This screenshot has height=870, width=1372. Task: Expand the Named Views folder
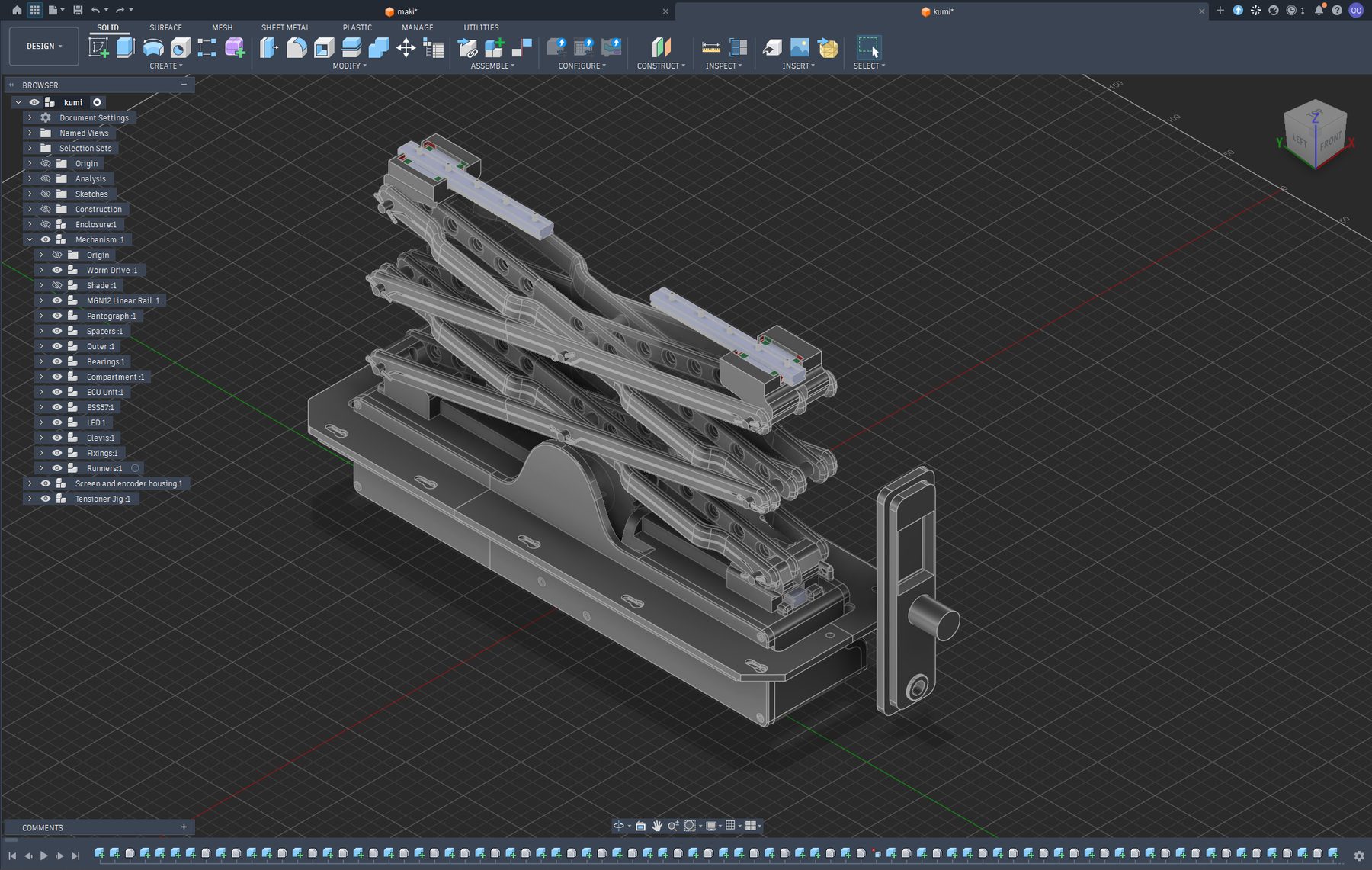(30, 133)
